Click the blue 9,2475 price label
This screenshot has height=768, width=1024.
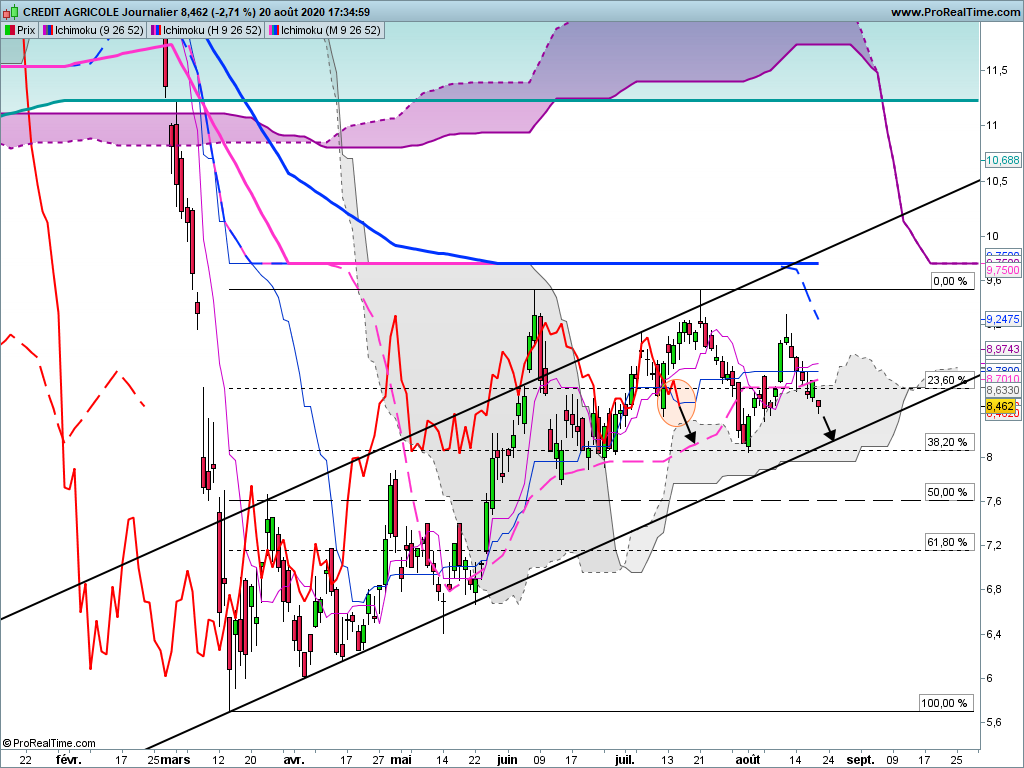[1002, 319]
